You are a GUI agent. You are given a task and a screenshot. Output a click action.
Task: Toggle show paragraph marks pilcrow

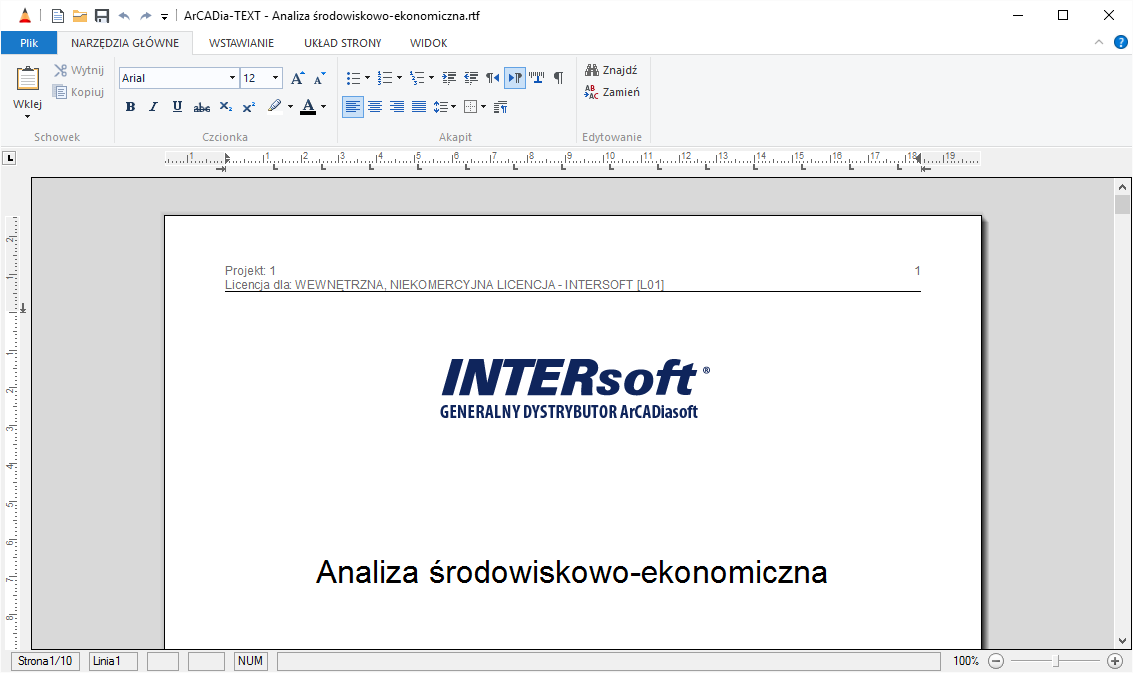(559, 78)
